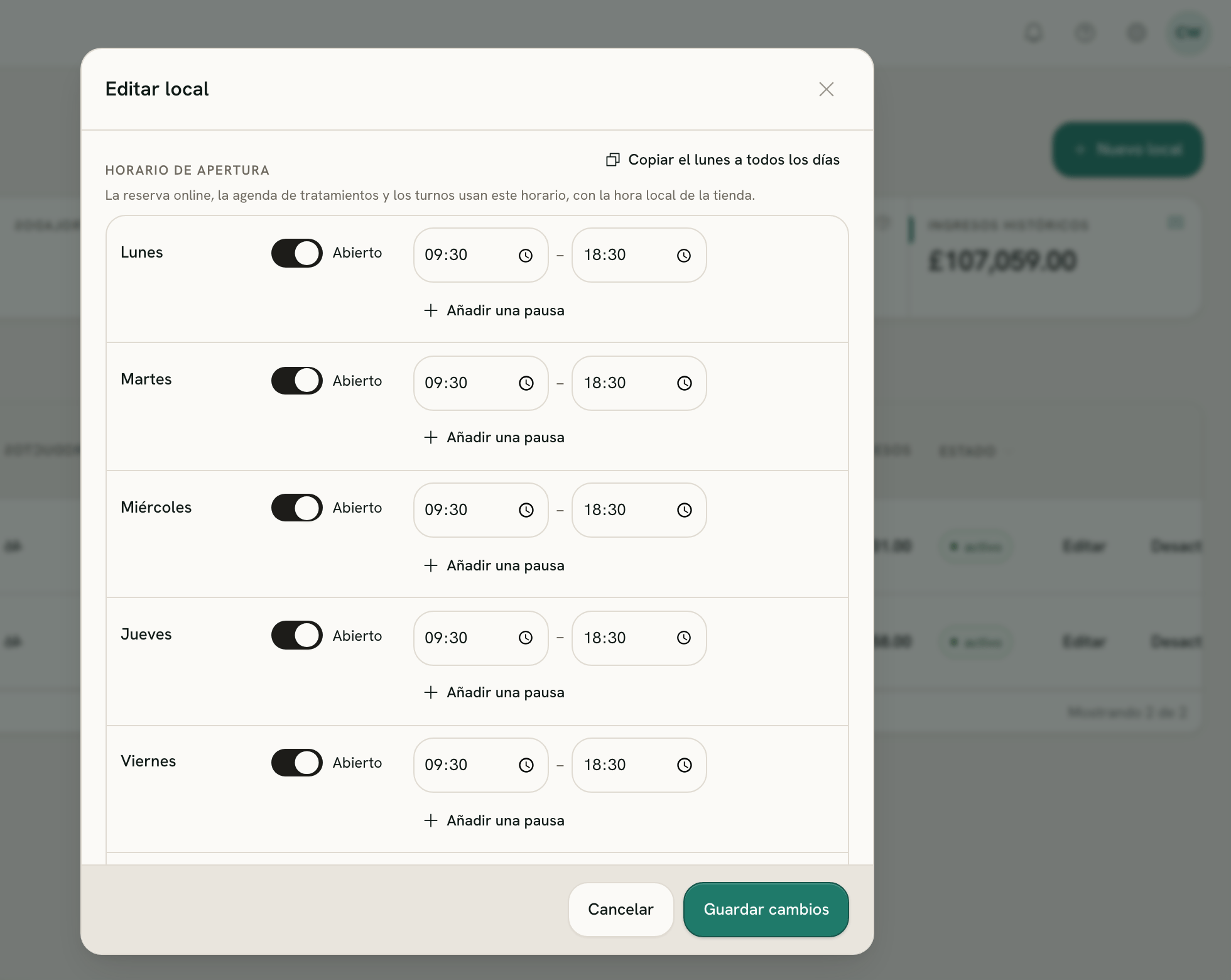
Task: Toggle Lunes open switch
Action: (296, 253)
